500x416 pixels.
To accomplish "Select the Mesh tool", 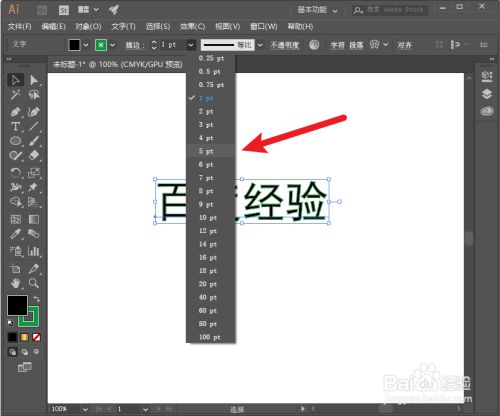I will click(15, 219).
